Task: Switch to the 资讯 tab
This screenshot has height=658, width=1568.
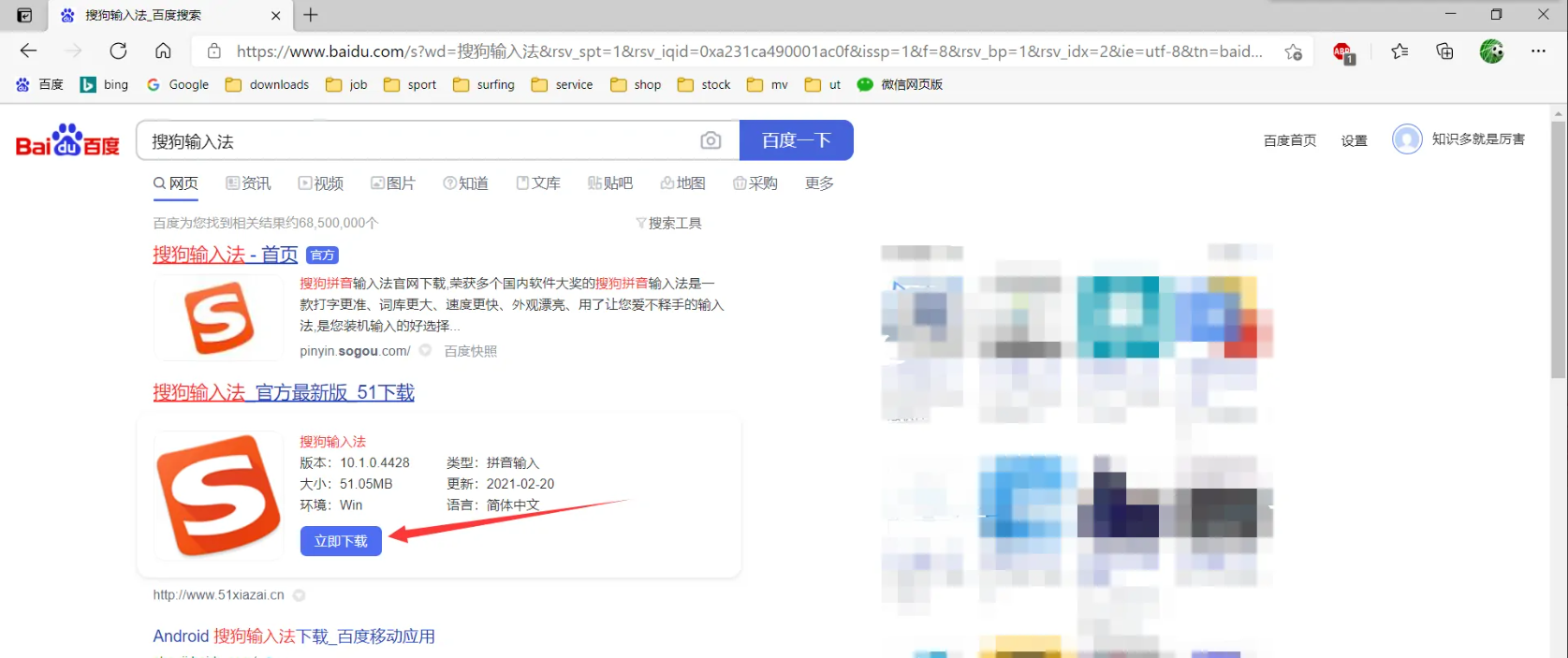Action: tap(248, 183)
